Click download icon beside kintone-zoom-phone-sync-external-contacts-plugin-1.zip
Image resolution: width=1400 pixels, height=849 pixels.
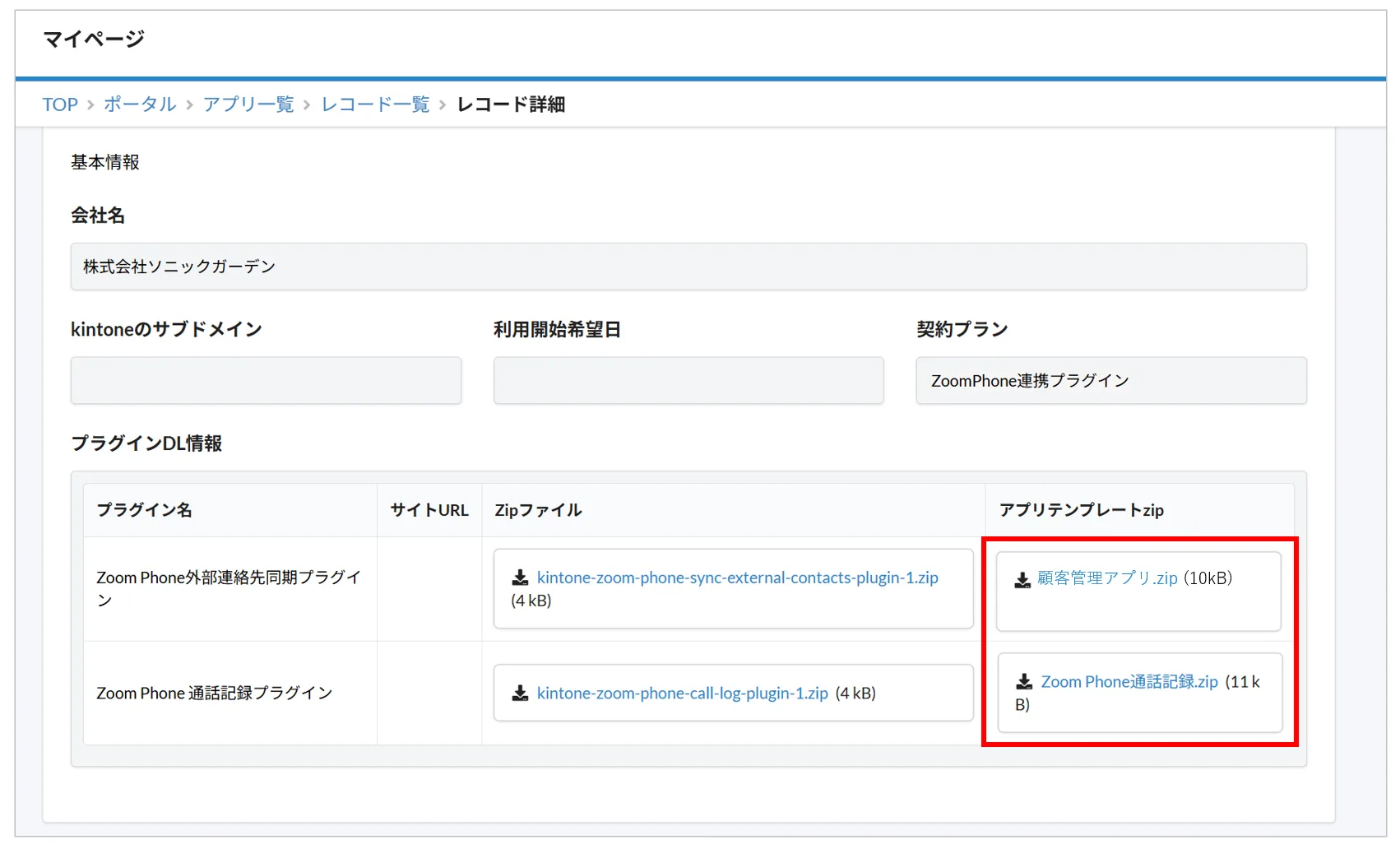pos(520,578)
